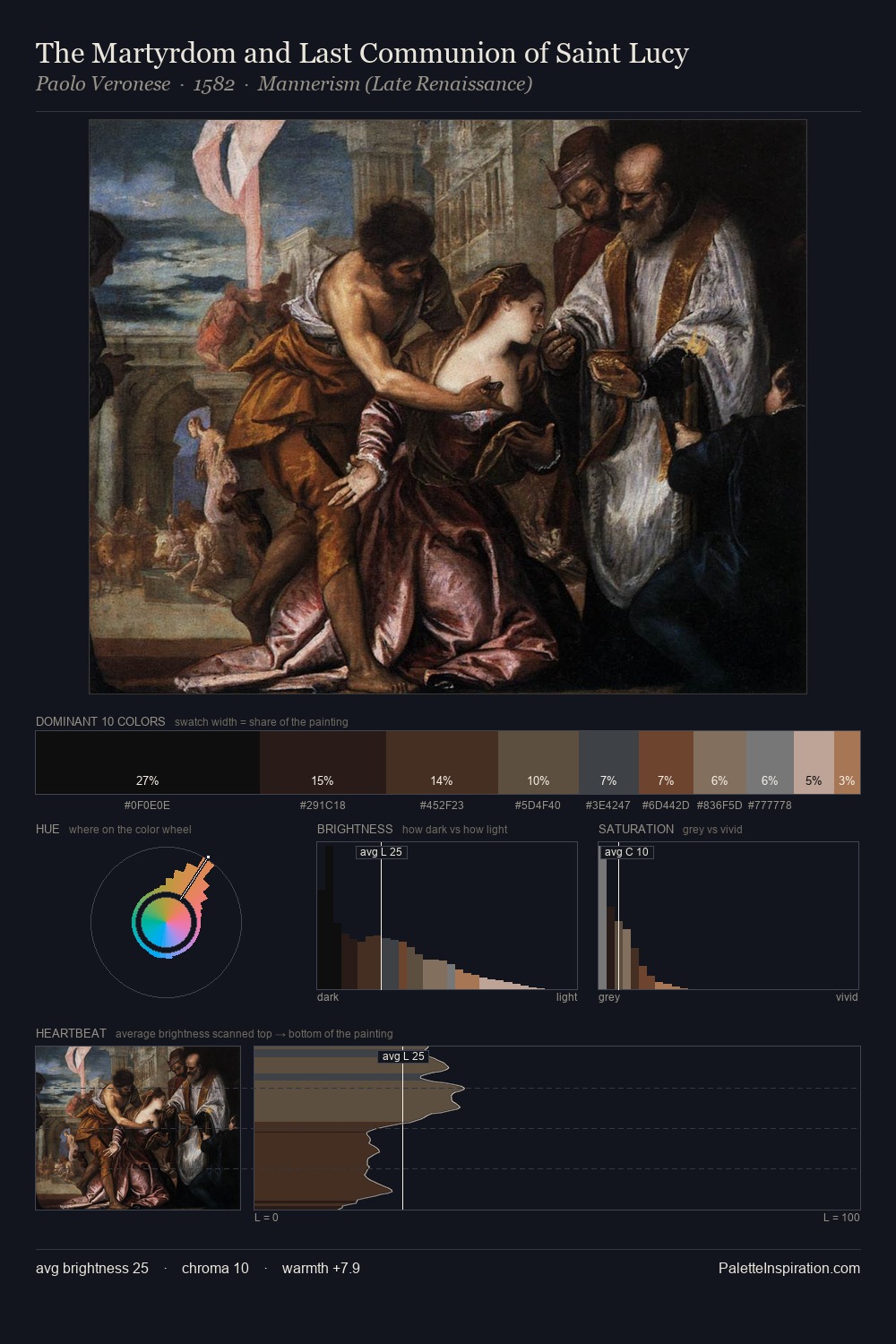896x1344 pixels.
Task: Click the 'avg brightness 25' footer stat
Action: [92, 1268]
